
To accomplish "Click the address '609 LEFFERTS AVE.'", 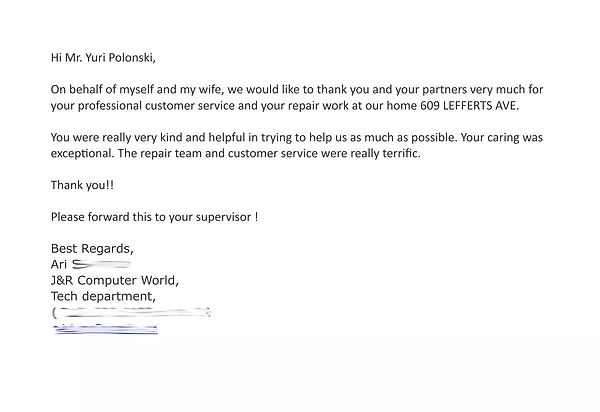I will 470,106.
